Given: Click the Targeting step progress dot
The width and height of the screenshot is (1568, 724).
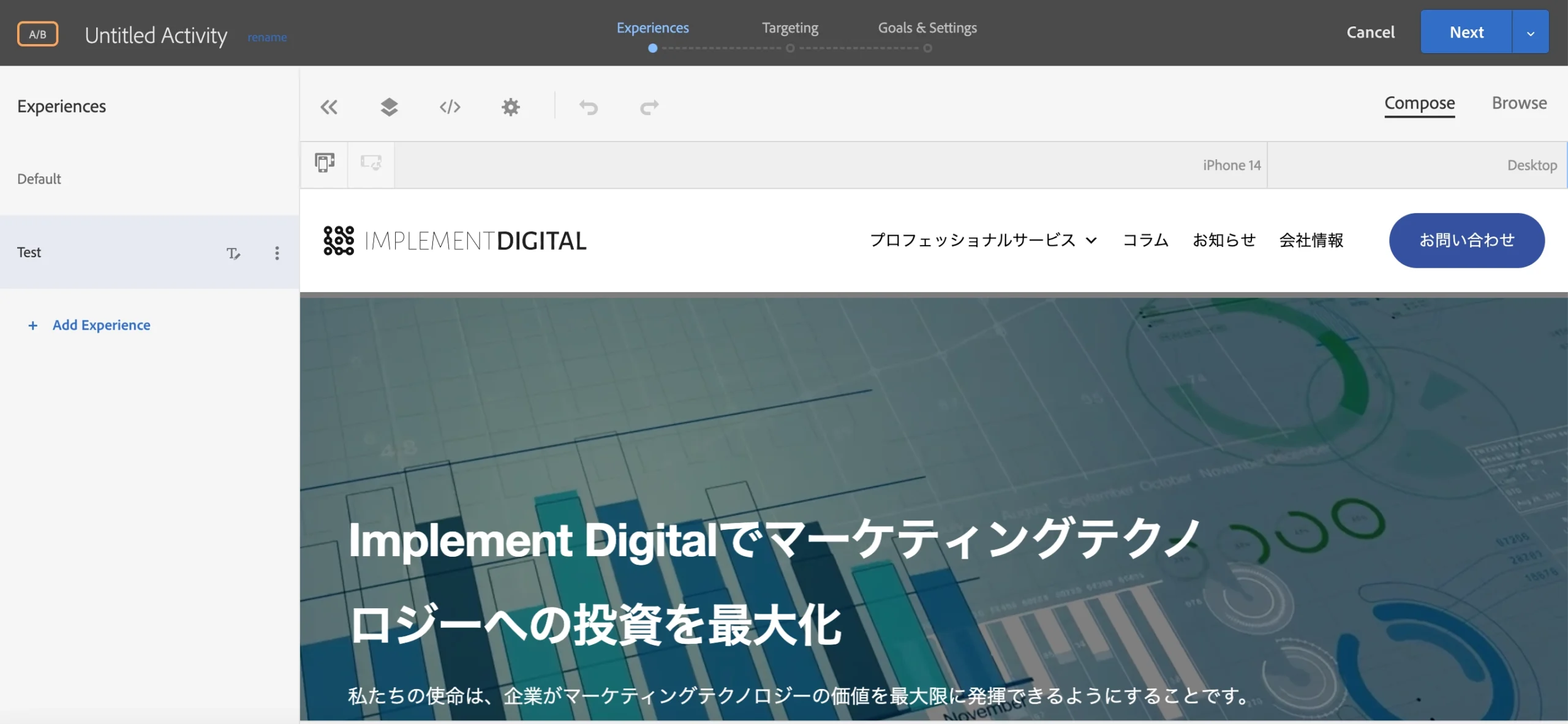Looking at the screenshot, I should [790, 48].
